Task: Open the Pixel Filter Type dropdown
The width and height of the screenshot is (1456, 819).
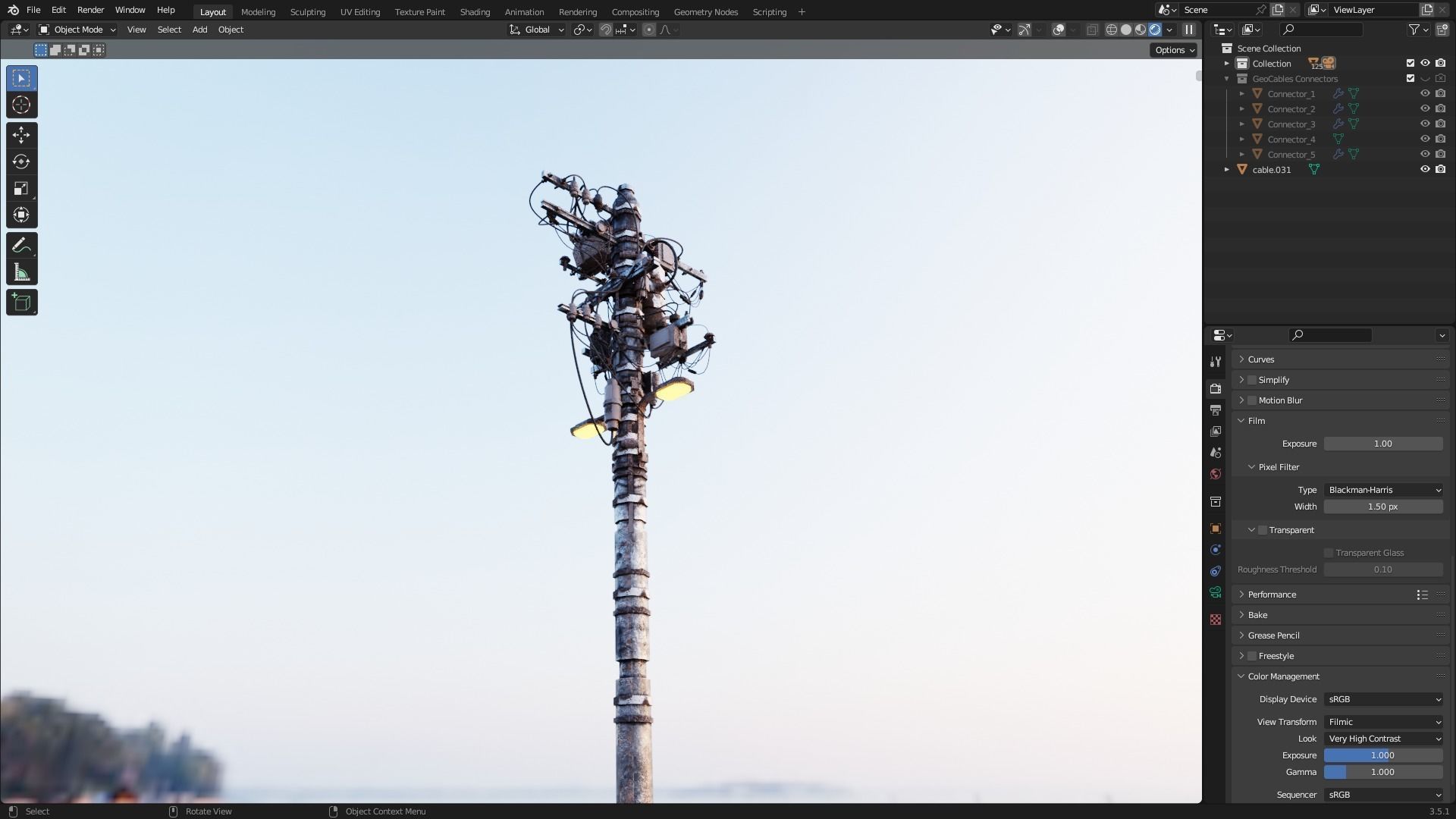Action: [x=1383, y=490]
